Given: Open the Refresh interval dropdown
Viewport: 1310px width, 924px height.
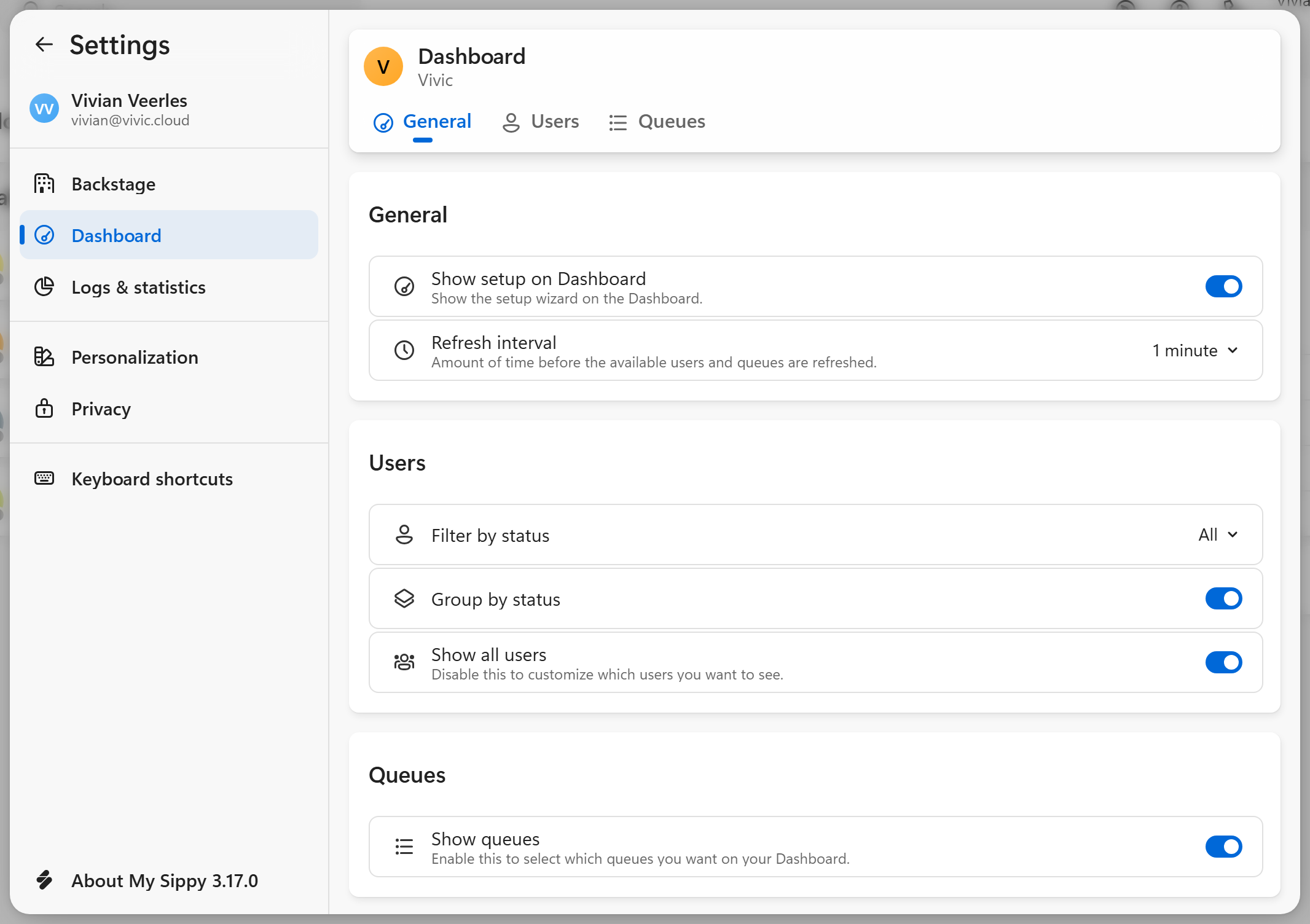Looking at the screenshot, I should [x=1194, y=351].
